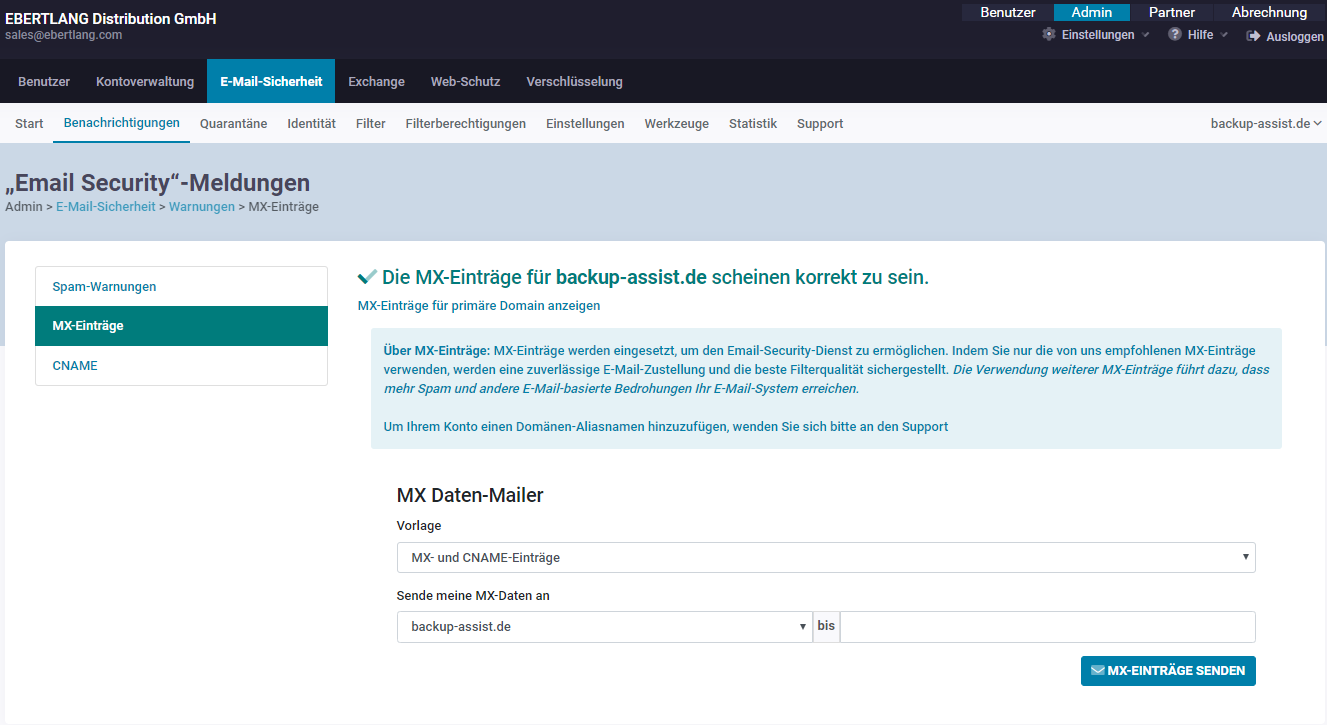Click the MX-EINTRÄGE SENDEN button
The height and width of the screenshot is (725, 1327).
point(1168,671)
